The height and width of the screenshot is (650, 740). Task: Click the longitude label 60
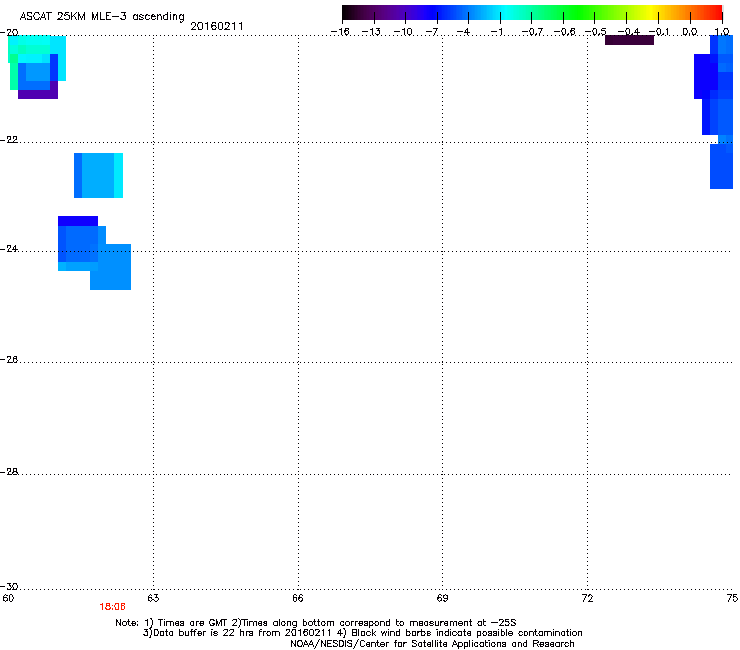(x=8, y=598)
